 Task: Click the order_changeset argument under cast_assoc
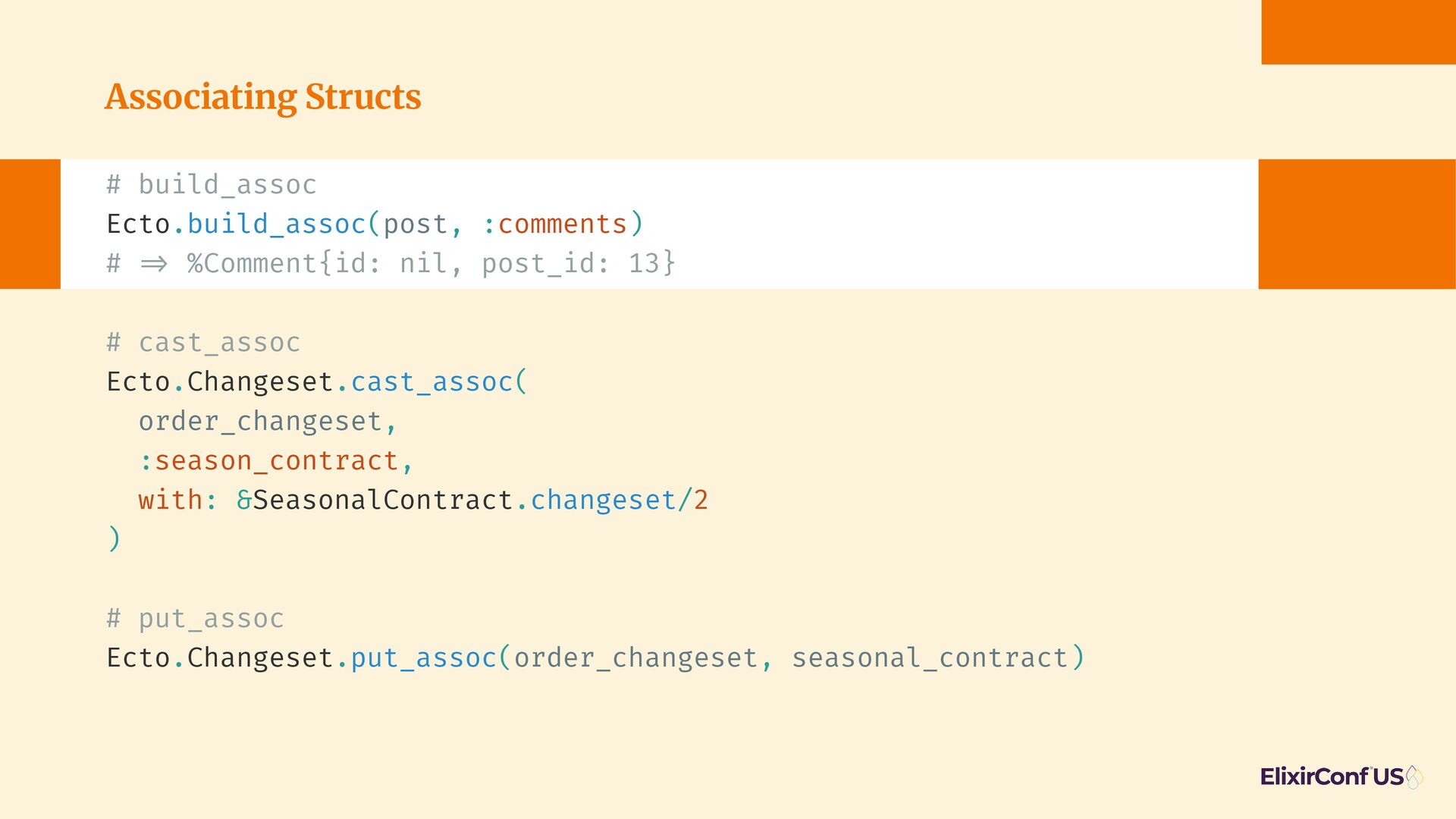click(260, 422)
